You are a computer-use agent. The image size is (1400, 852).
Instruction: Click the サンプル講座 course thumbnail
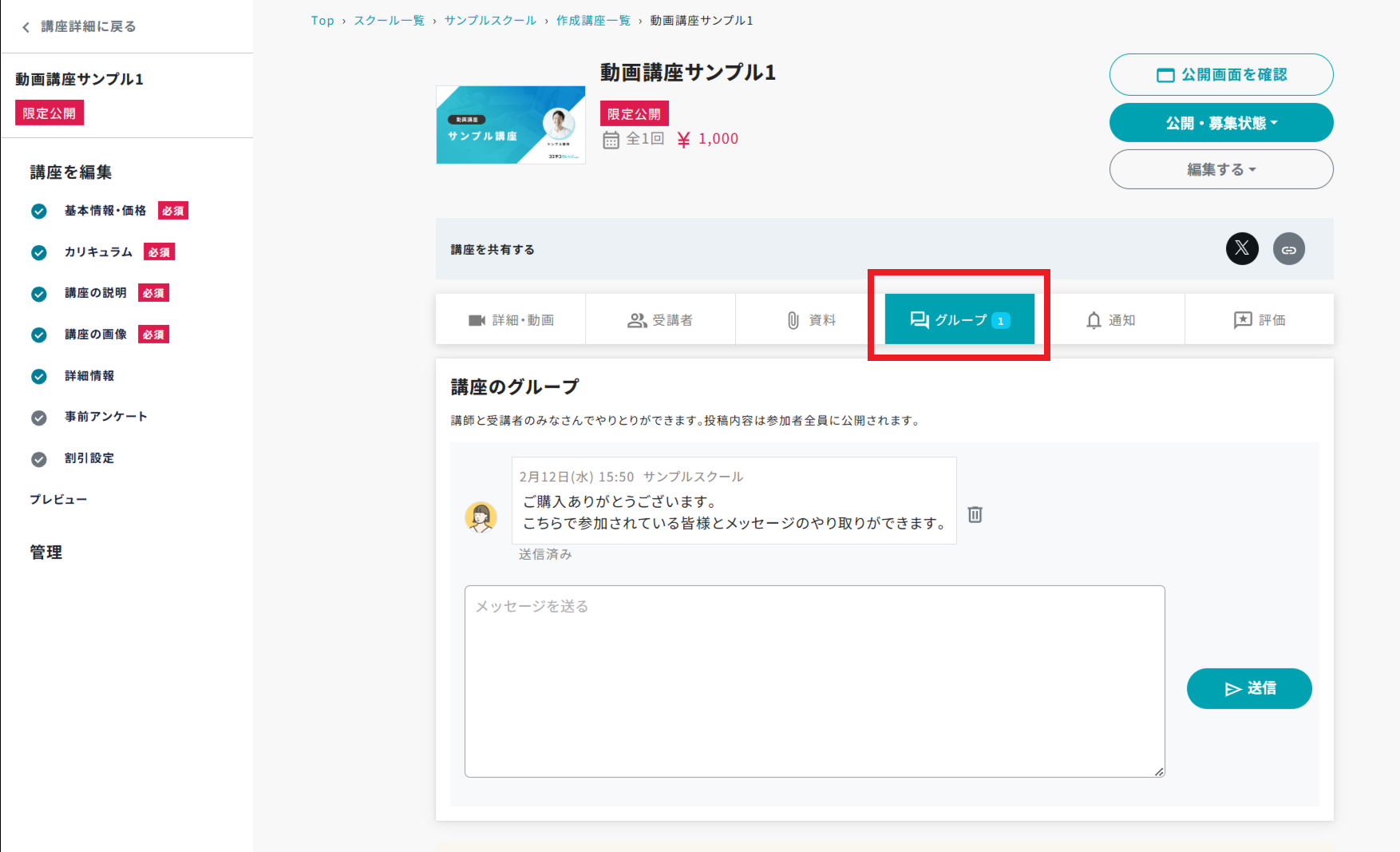pyautogui.click(x=511, y=125)
